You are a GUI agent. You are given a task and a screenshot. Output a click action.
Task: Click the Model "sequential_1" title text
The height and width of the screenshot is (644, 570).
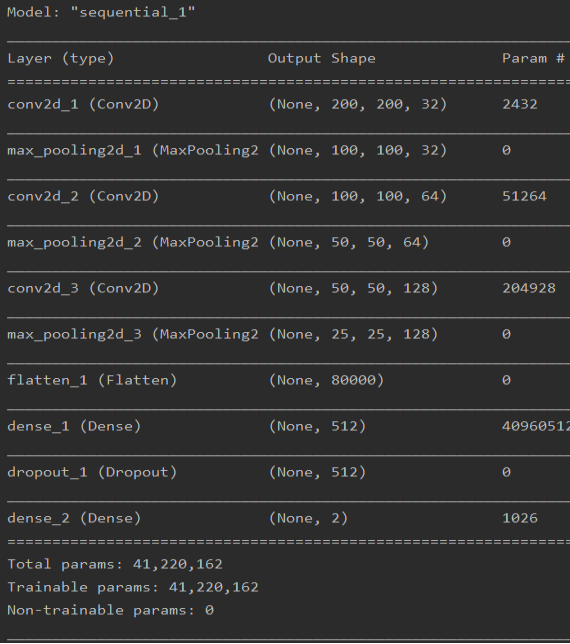[x=101, y=12]
